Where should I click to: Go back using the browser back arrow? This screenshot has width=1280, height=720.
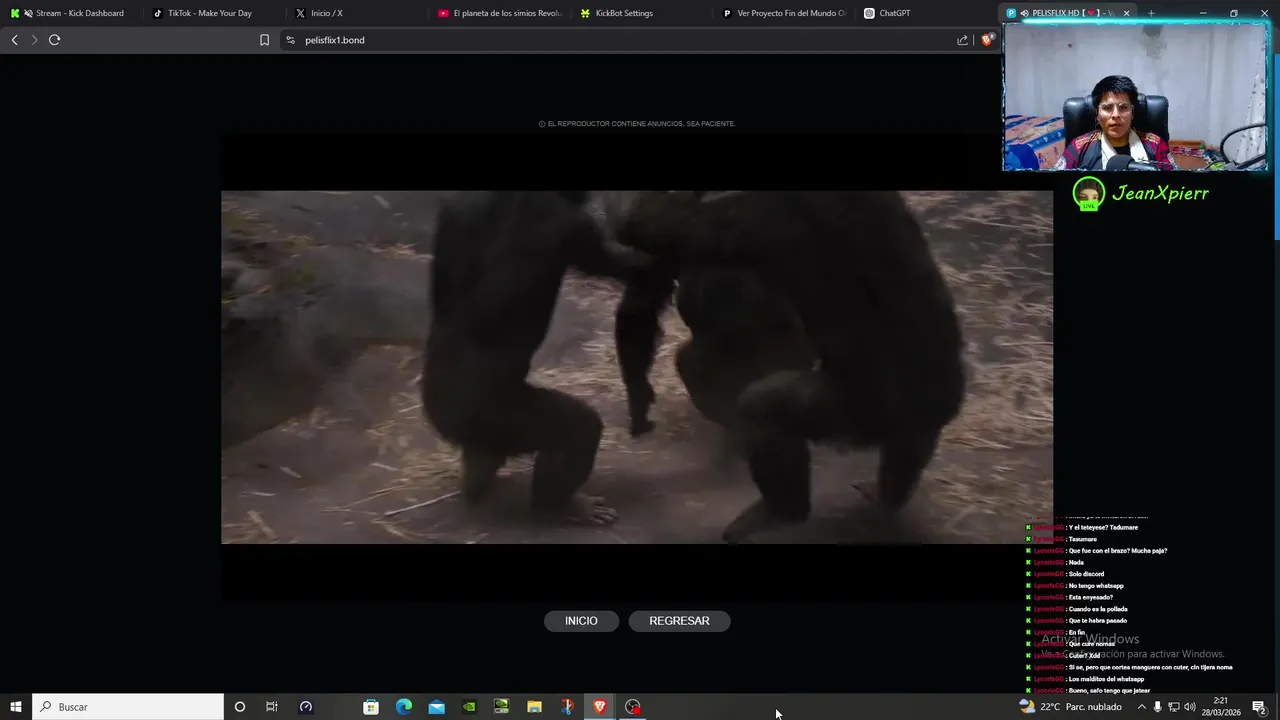pyautogui.click(x=14, y=40)
